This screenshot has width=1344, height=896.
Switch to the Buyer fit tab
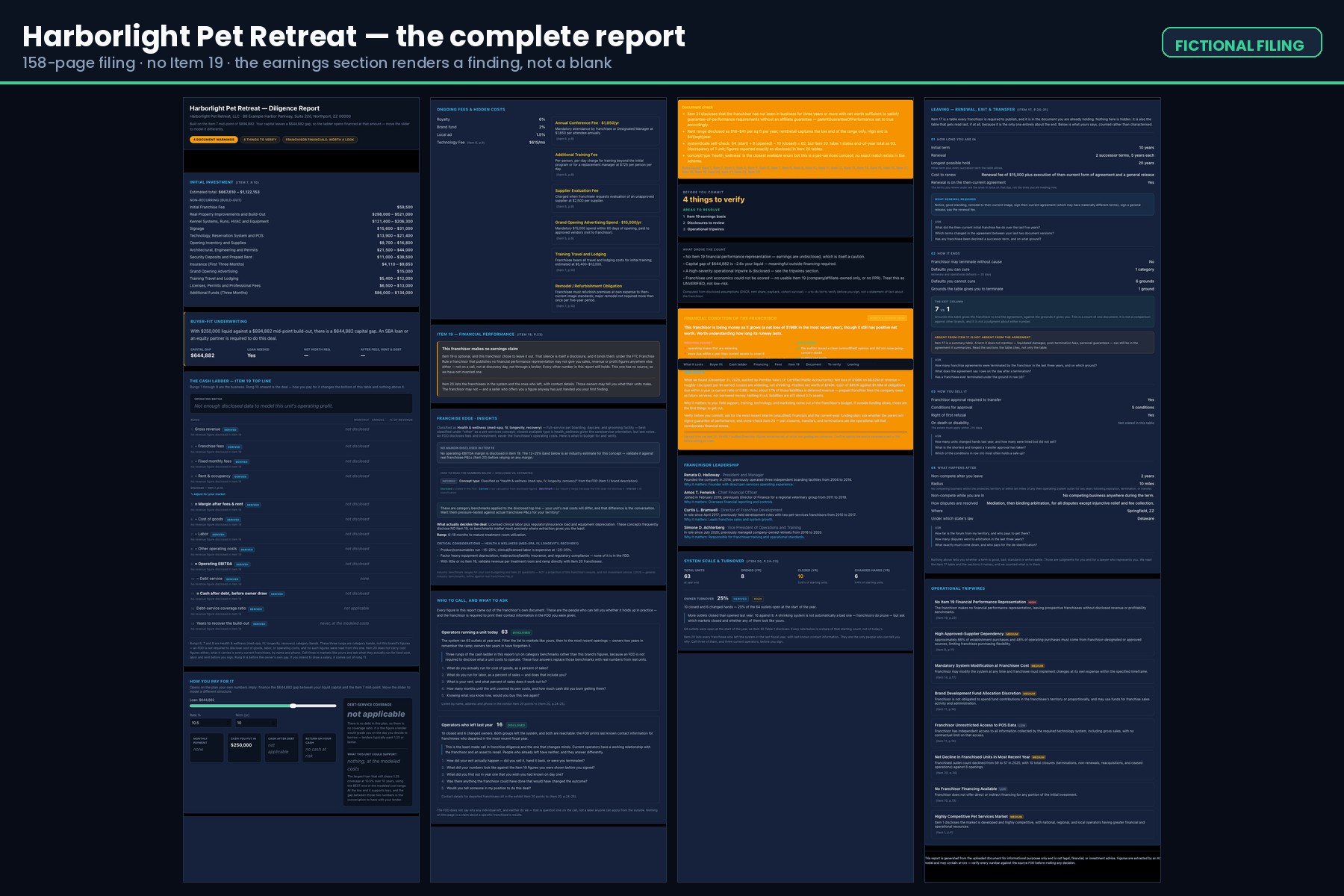click(x=716, y=364)
